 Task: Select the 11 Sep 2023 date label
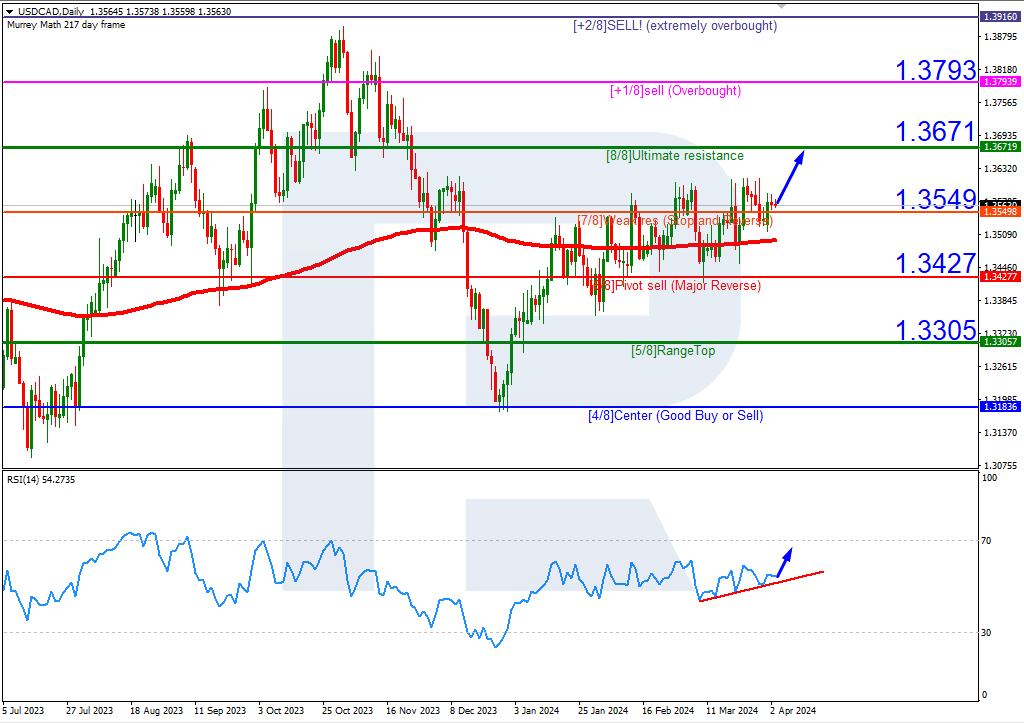(220, 711)
